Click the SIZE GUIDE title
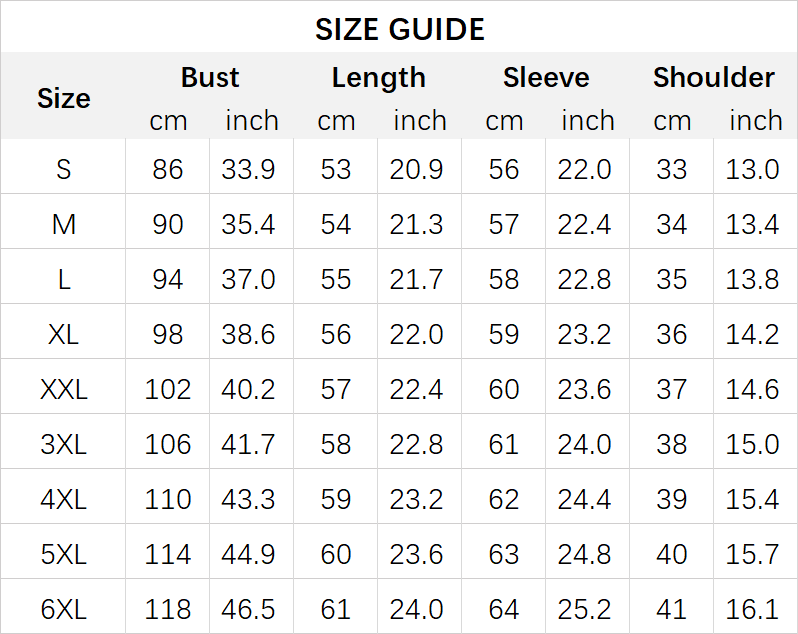Viewport: 798px width, 634px height. [399, 29]
